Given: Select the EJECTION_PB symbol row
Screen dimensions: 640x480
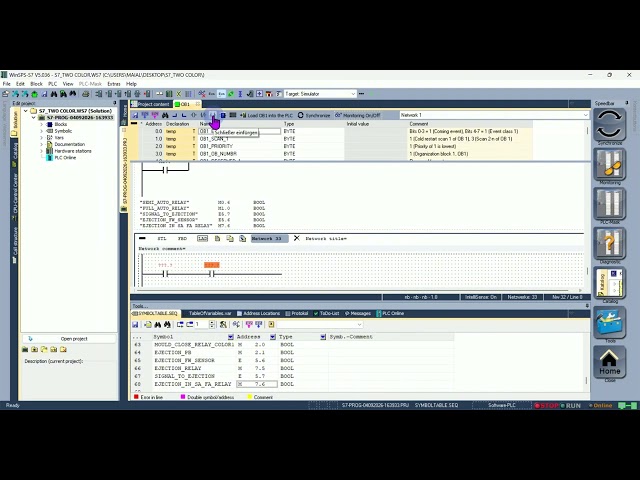Looking at the screenshot, I should click(292, 353).
